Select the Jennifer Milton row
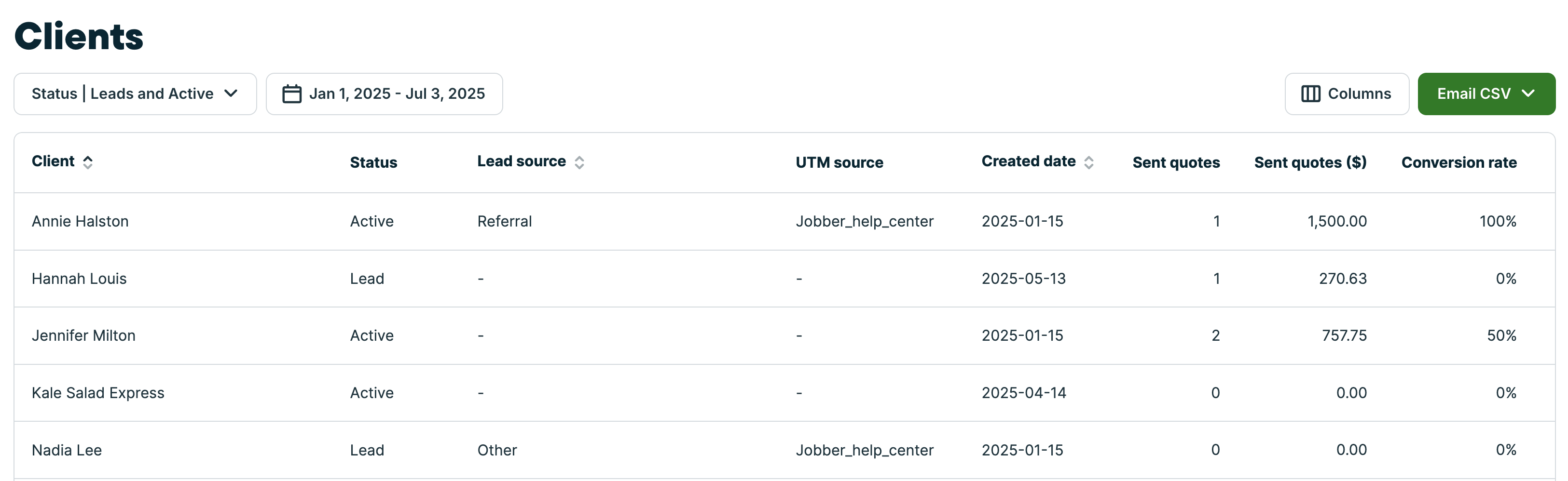 (x=83, y=335)
